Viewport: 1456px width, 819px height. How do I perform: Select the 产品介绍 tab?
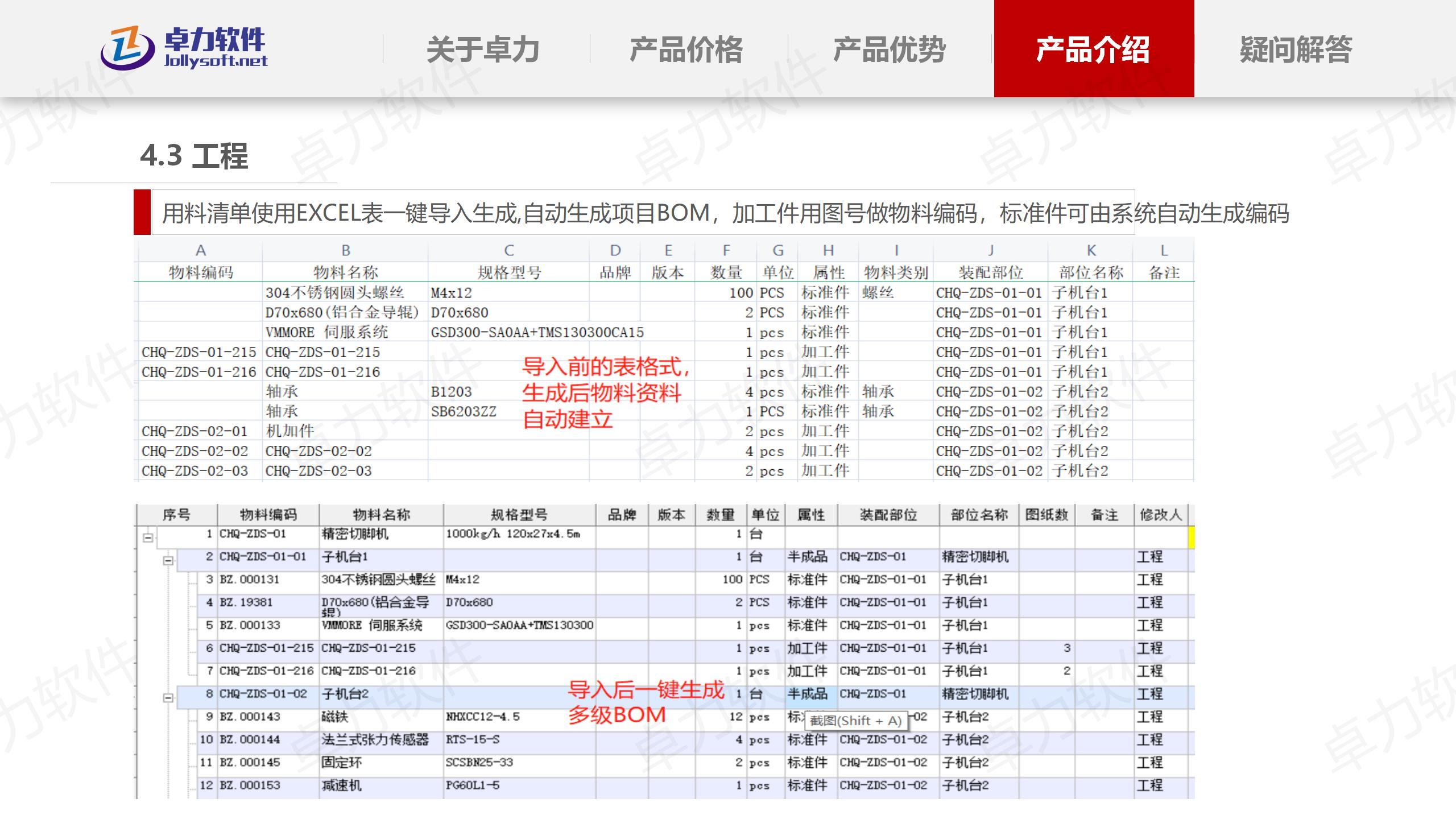1094,48
